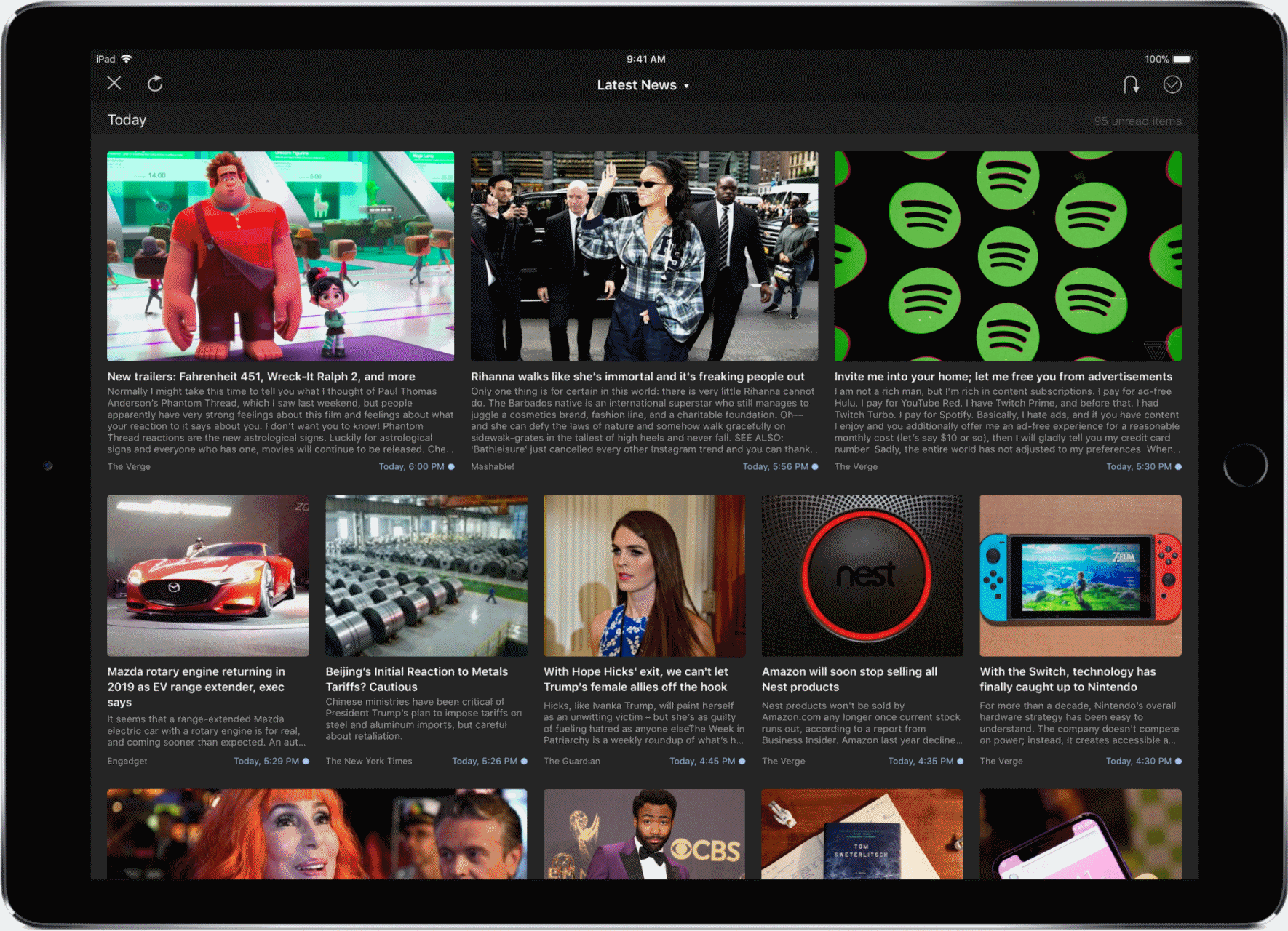Open the pink phone thumbnail in bottom row
The image size is (1288, 931).
[1081, 834]
